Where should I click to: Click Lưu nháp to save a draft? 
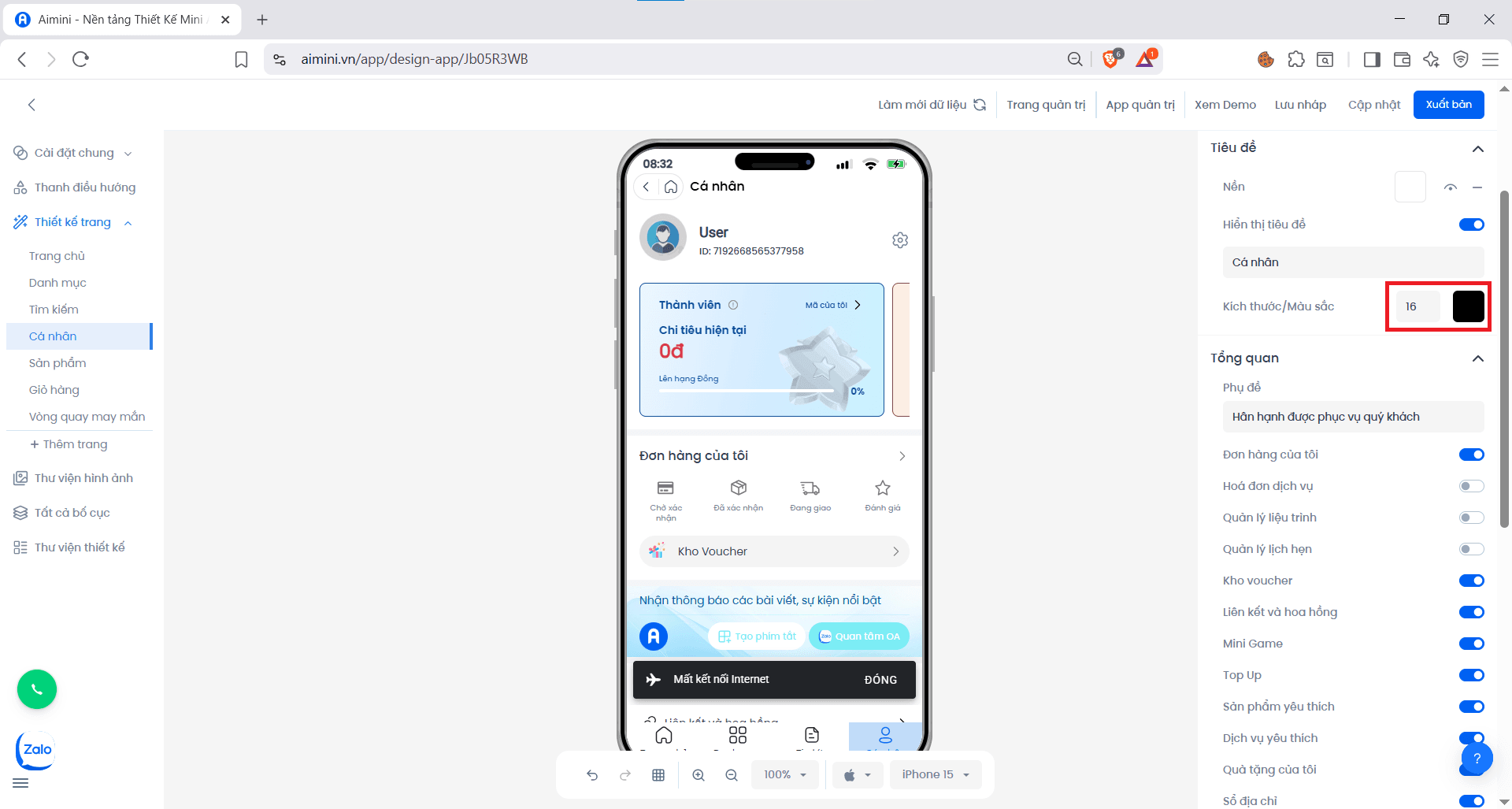point(1300,104)
